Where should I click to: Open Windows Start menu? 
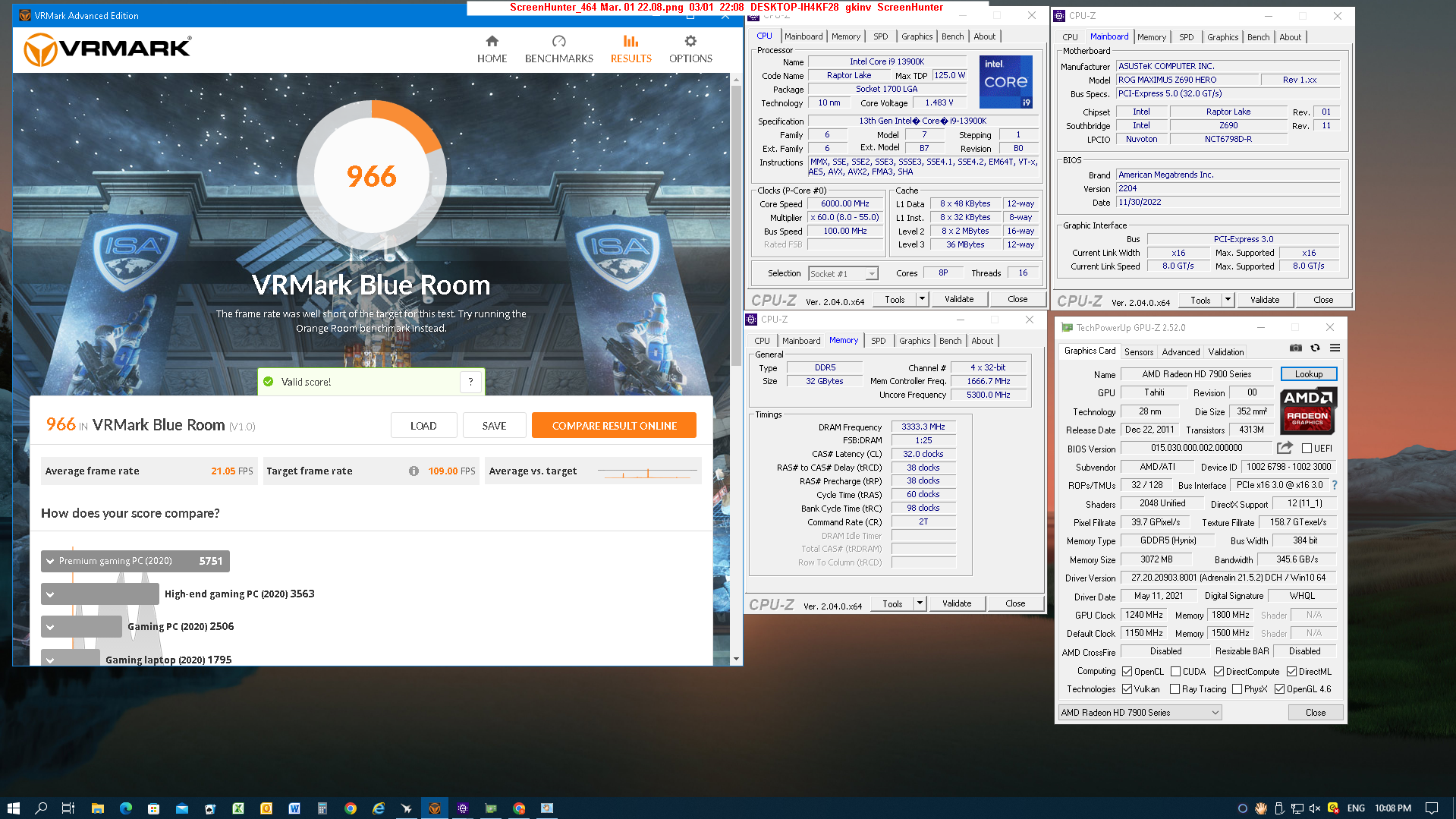[x=13, y=808]
